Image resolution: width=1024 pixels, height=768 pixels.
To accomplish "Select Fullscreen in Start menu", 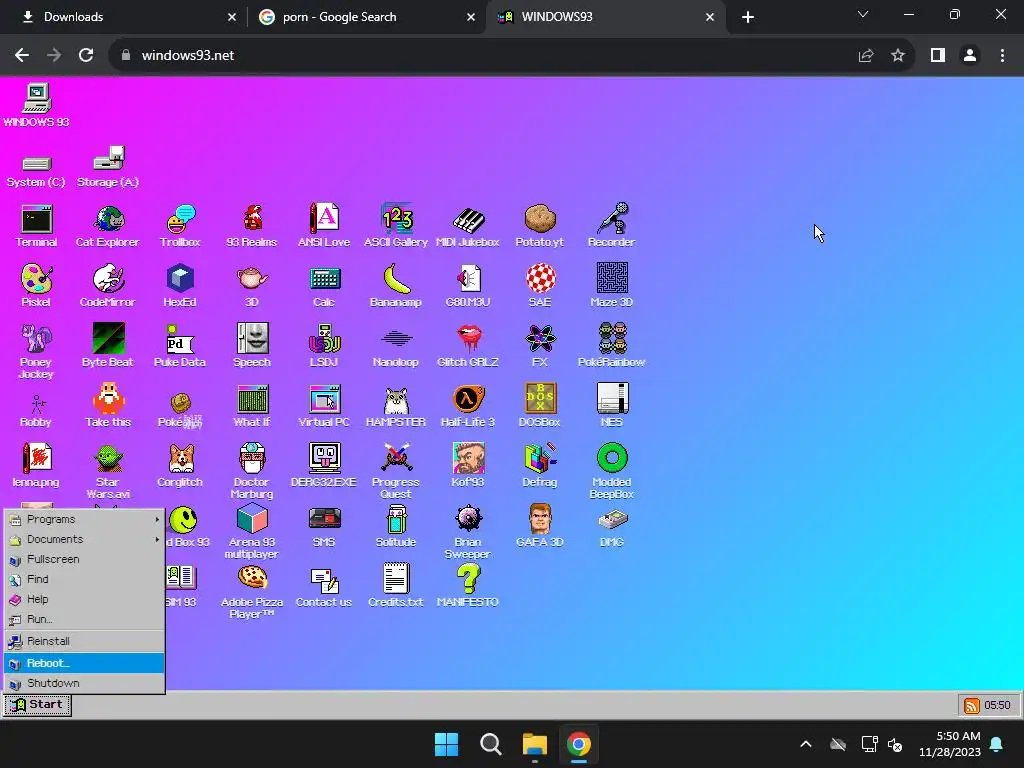I will (x=84, y=559).
